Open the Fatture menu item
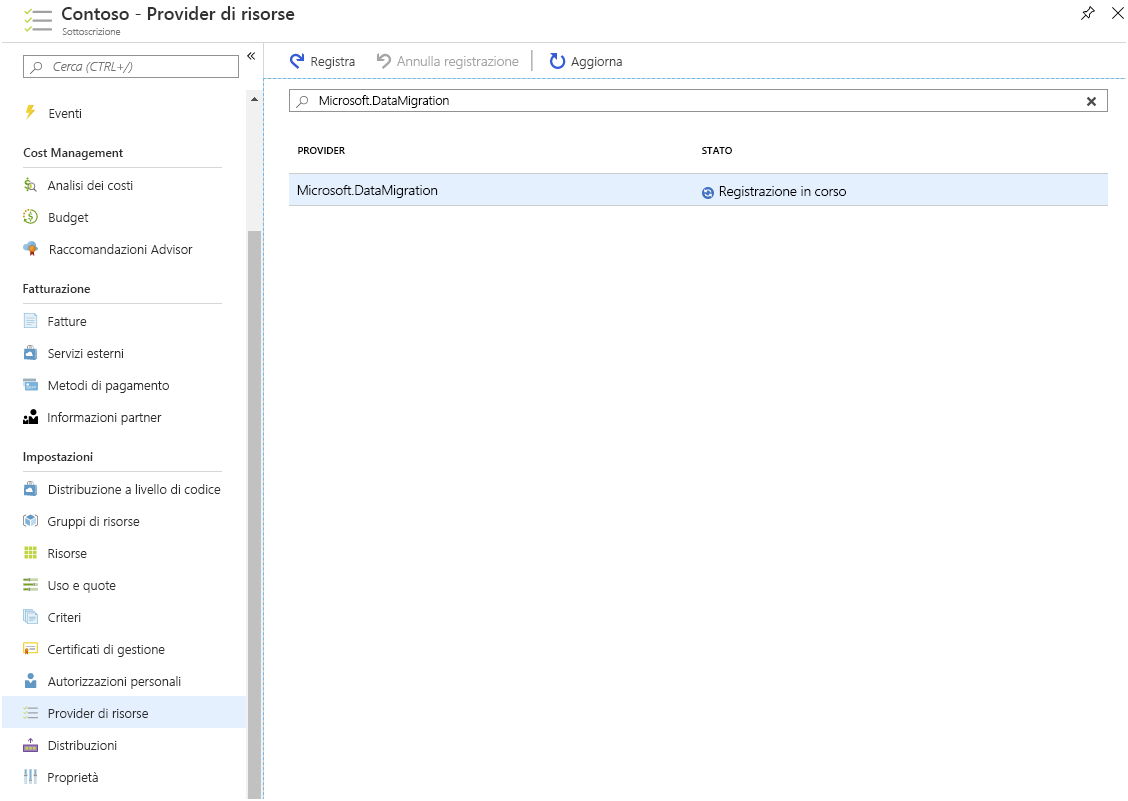Screen dimensions: 1128x801 coord(67,321)
